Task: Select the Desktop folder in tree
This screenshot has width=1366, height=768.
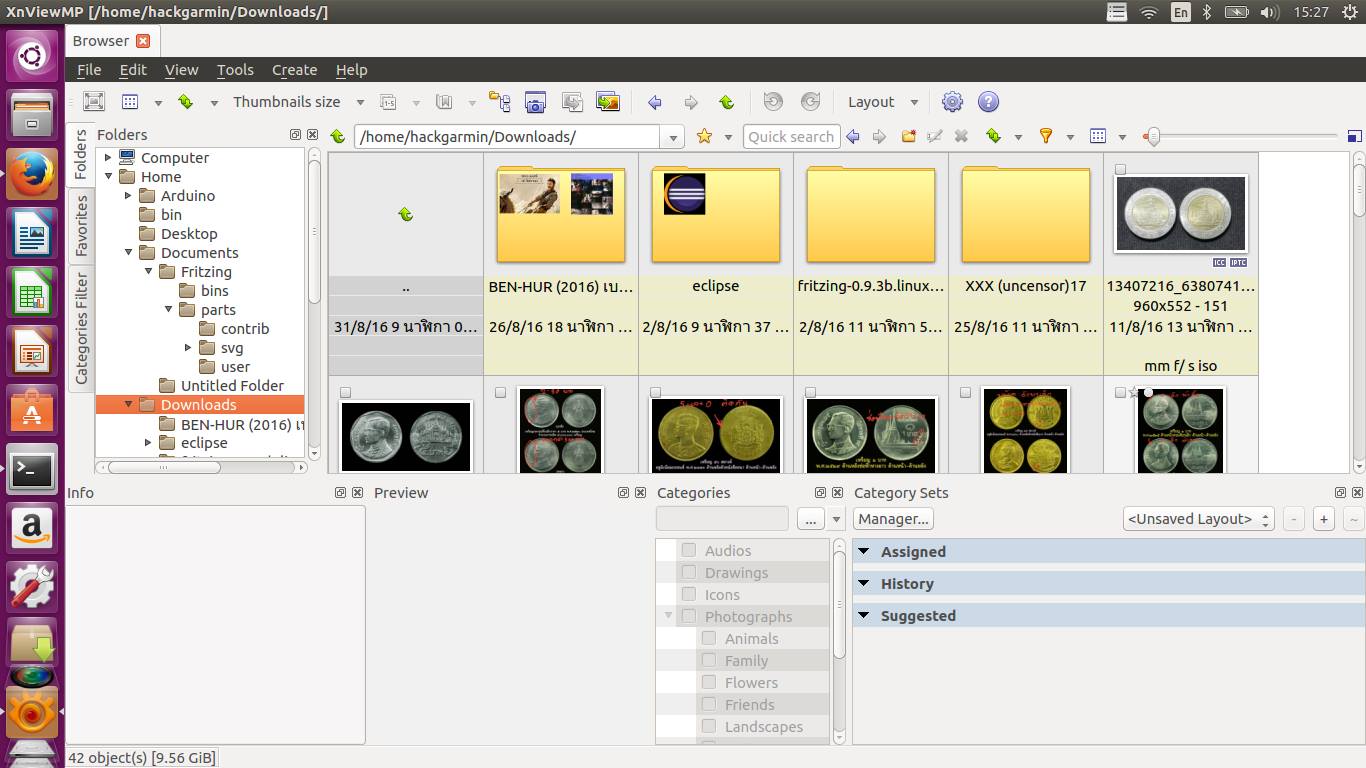Action: [189, 234]
